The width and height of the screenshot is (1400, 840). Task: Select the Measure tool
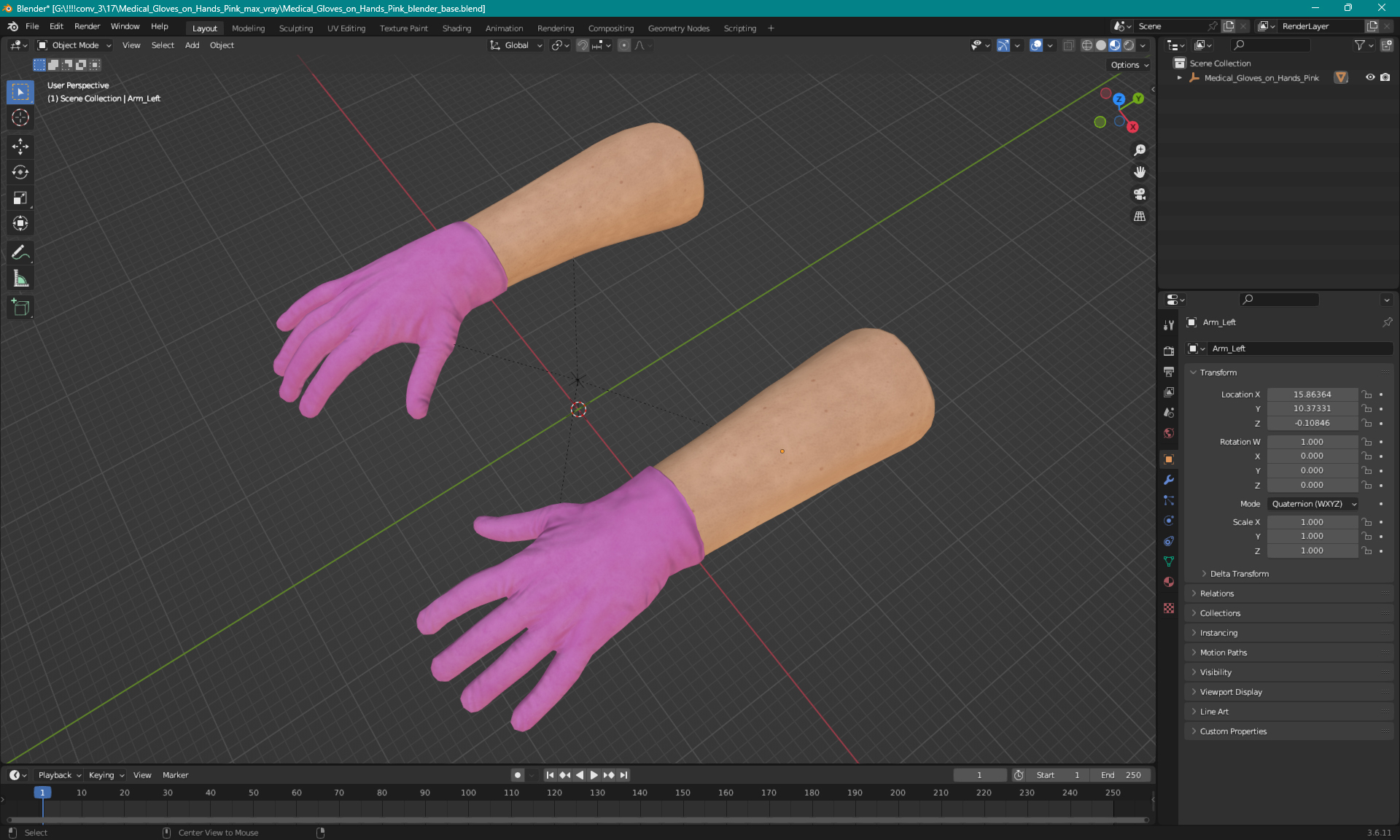point(20,278)
